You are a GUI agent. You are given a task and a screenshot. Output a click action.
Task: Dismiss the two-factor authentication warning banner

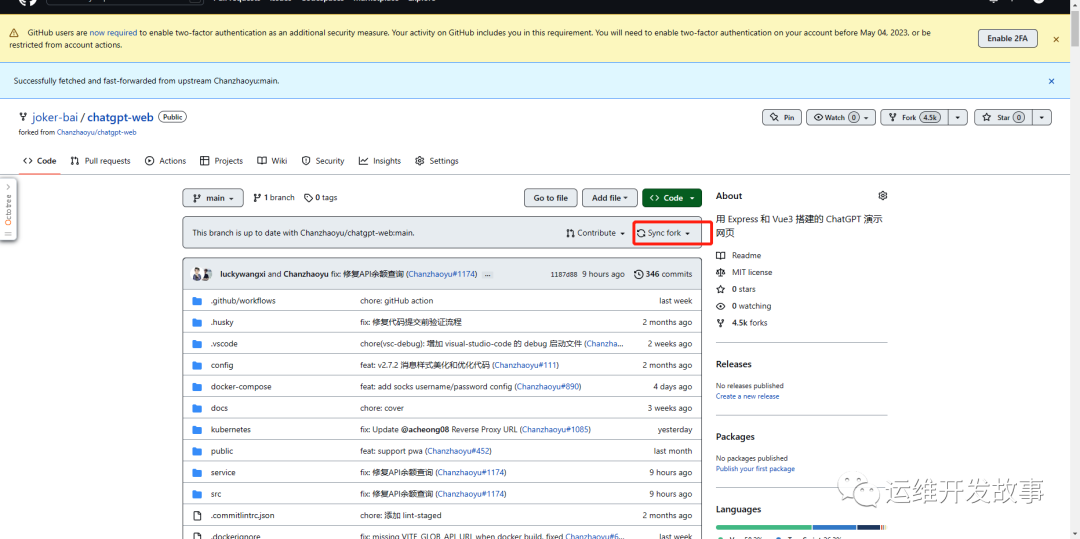1056,39
